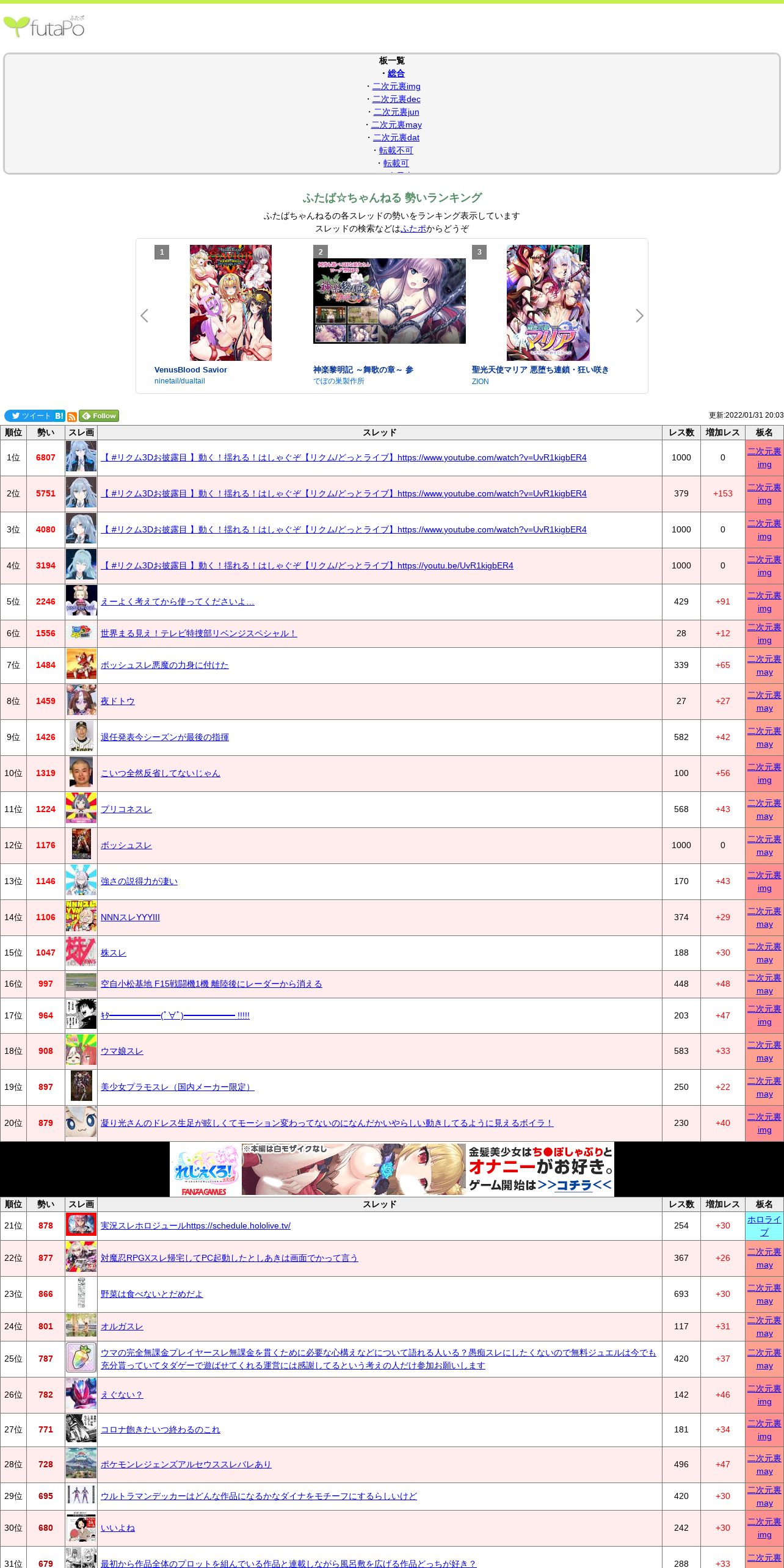Open the ninetail/dualtail maker link
The width and height of the screenshot is (784, 1568).
pyautogui.click(x=180, y=381)
